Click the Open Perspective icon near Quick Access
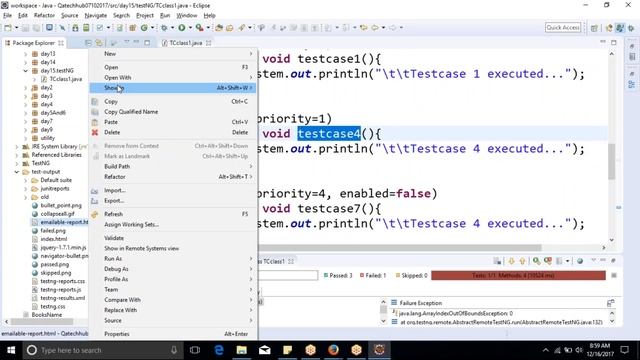This screenshot has height=360, width=640. 594,28
